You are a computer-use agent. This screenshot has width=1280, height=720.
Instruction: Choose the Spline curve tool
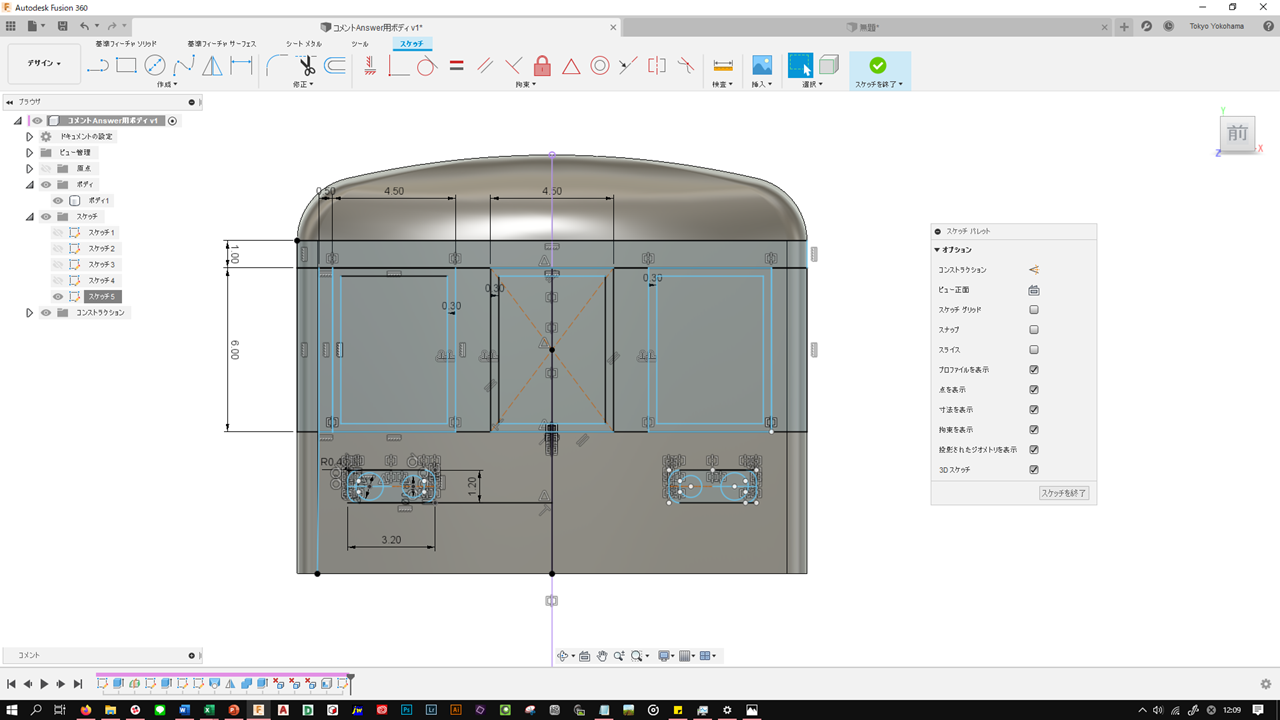coord(184,66)
